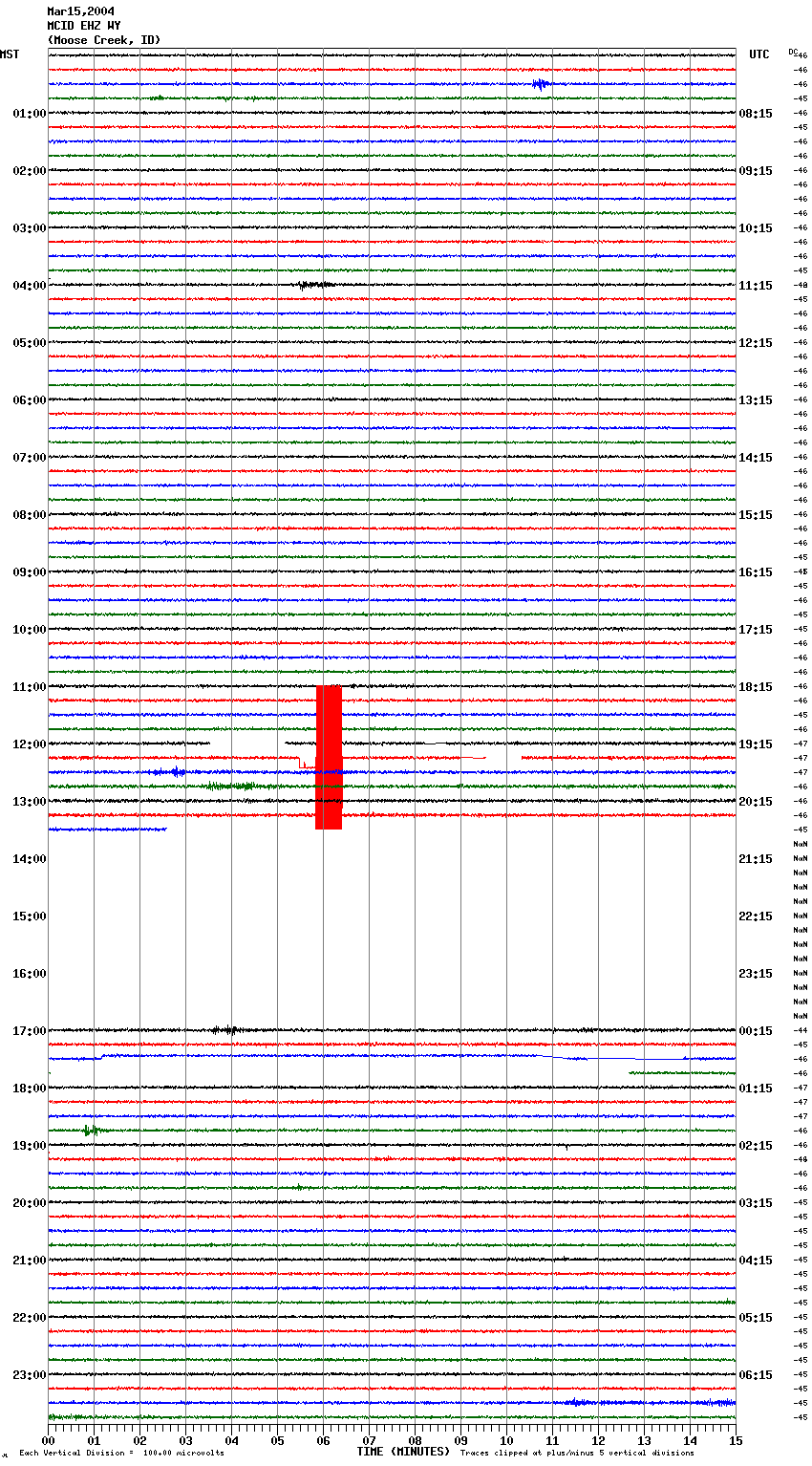Click the 18:15 UTC time label
The width and height of the screenshot is (812, 1466).
pyautogui.click(x=756, y=687)
